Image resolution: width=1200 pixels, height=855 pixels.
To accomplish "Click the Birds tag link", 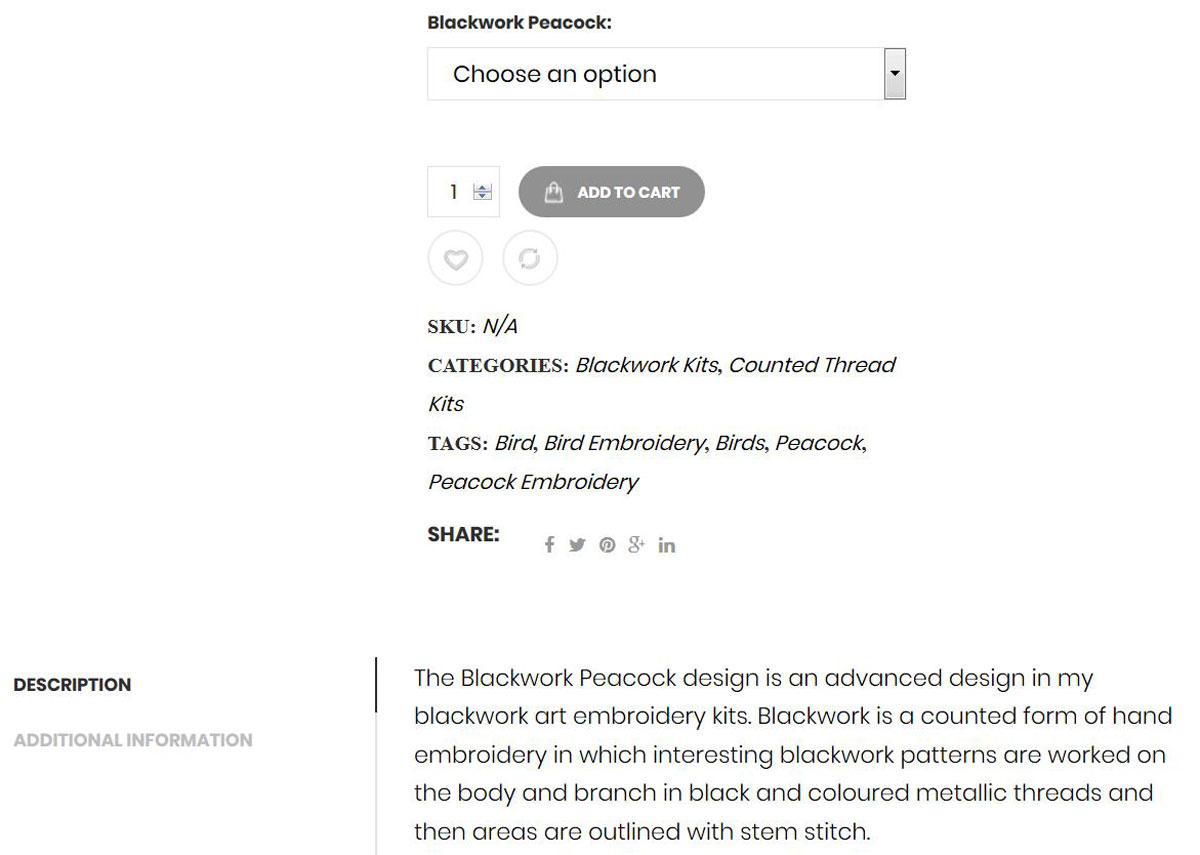I will 740,443.
